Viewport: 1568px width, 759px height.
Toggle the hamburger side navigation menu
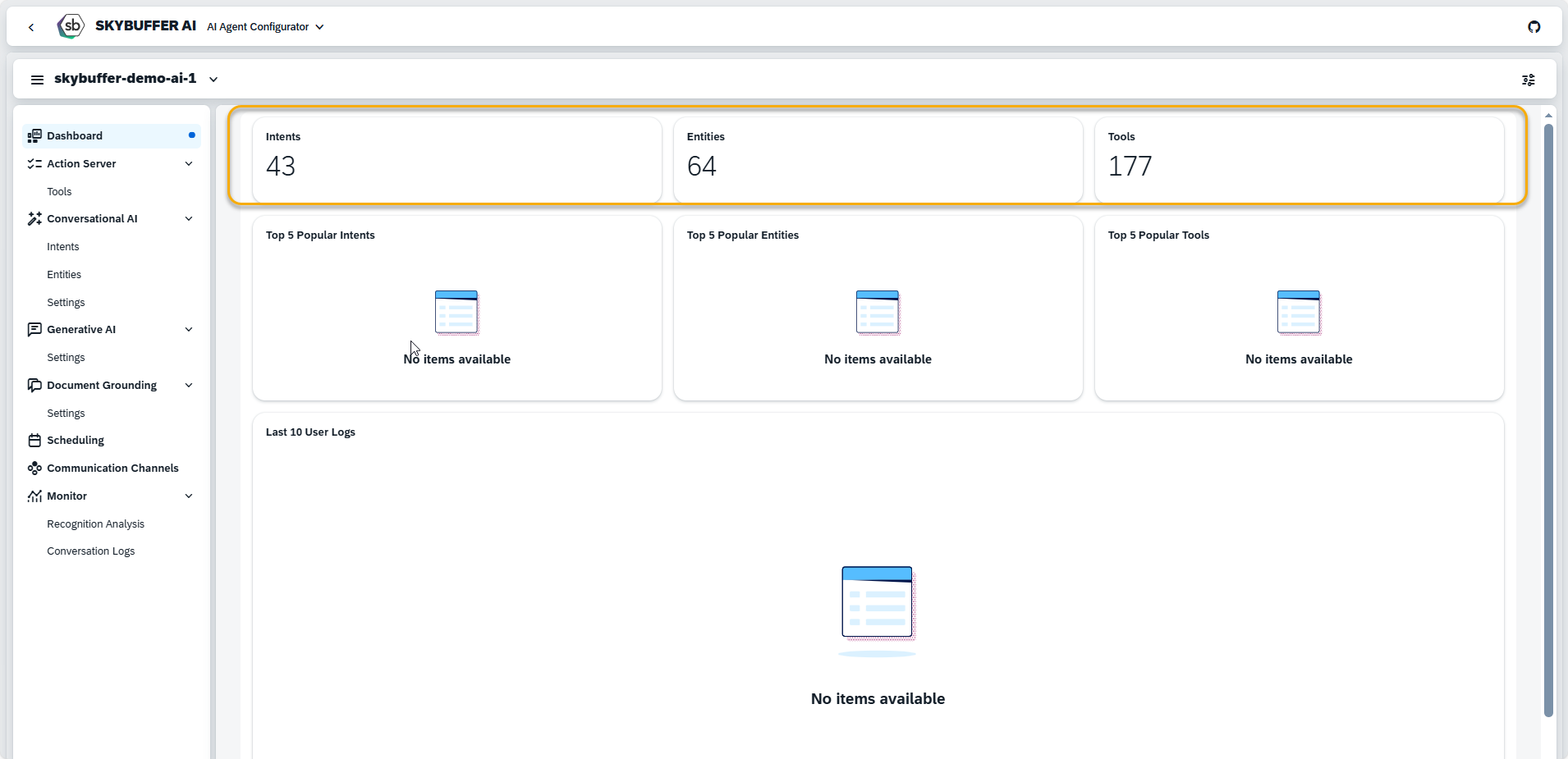pos(37,80)
